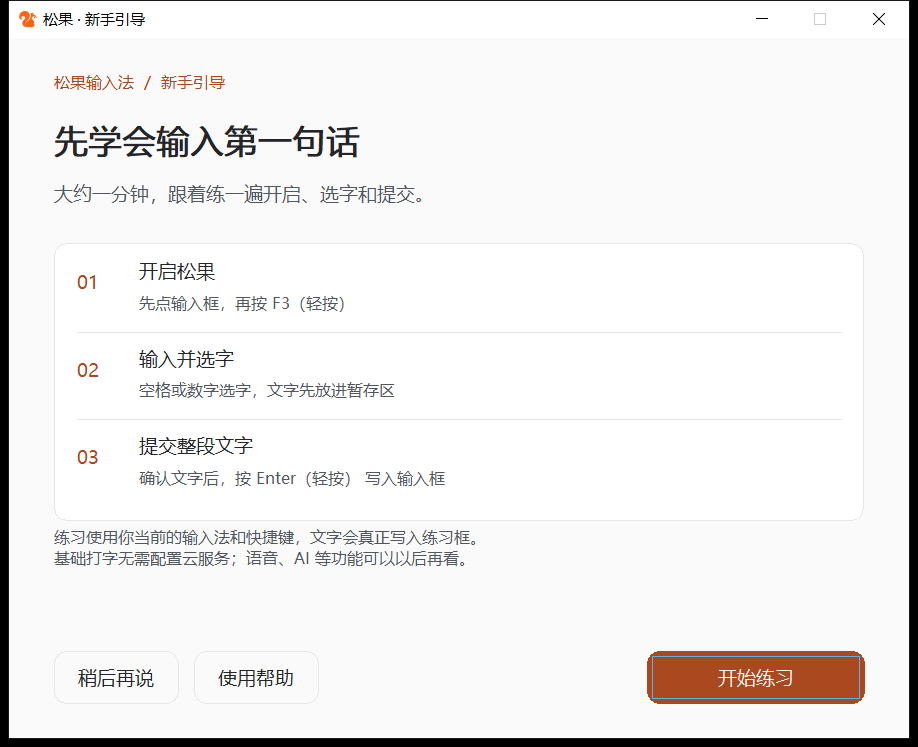Click the squirrel app icon in title bar
Viewport: 918px width, 747px height.
(x=28, y=19)
